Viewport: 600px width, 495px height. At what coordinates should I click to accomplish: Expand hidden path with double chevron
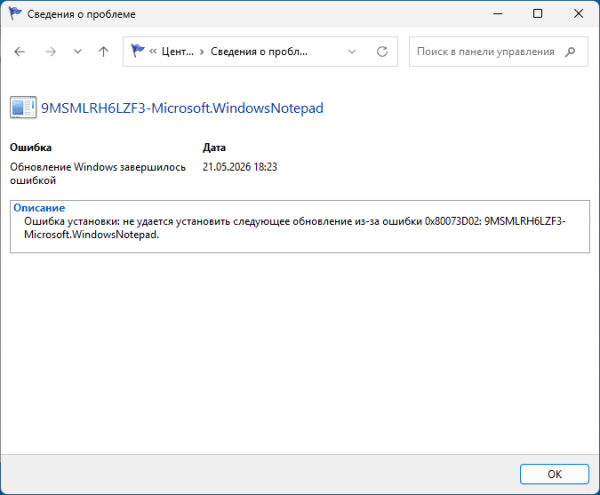click(153, 51)
